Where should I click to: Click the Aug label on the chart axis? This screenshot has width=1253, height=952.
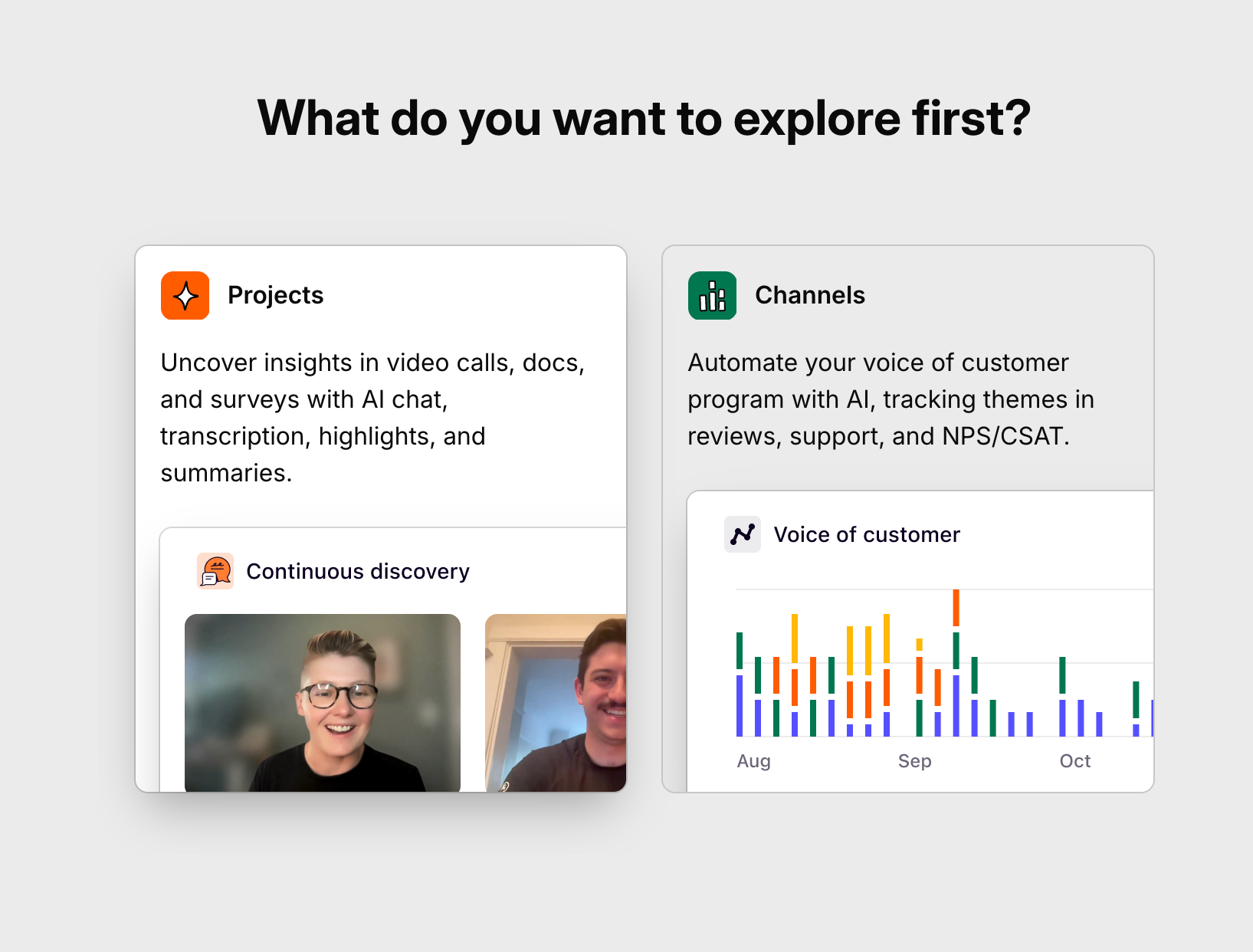753,761
